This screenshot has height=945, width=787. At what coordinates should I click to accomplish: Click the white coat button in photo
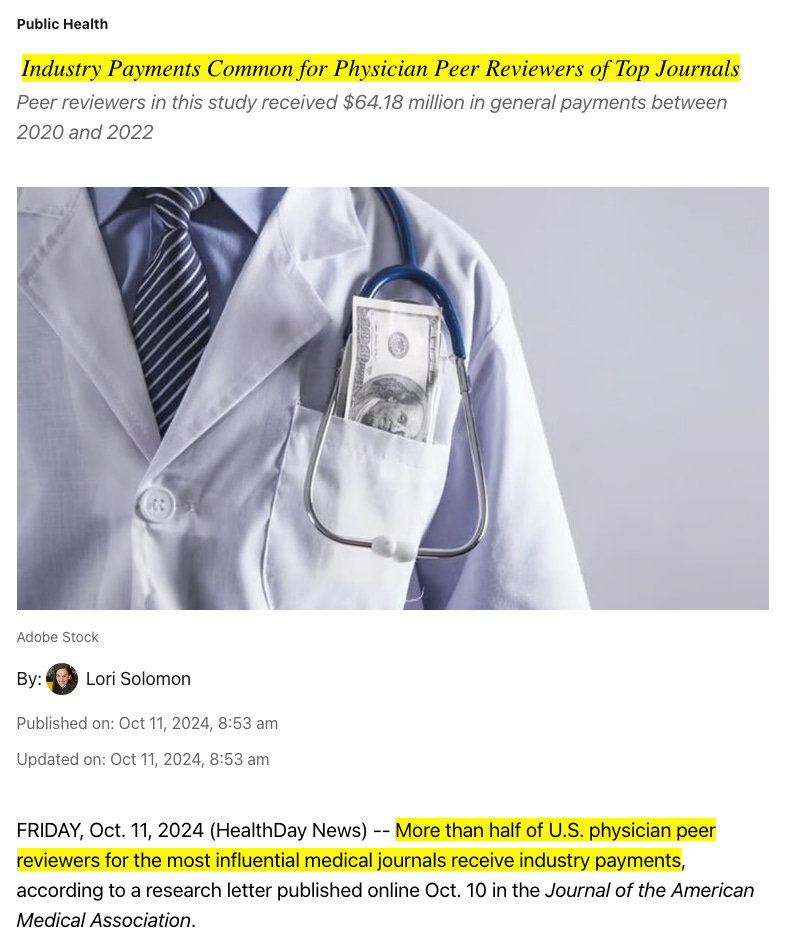(x=156, y=505)
